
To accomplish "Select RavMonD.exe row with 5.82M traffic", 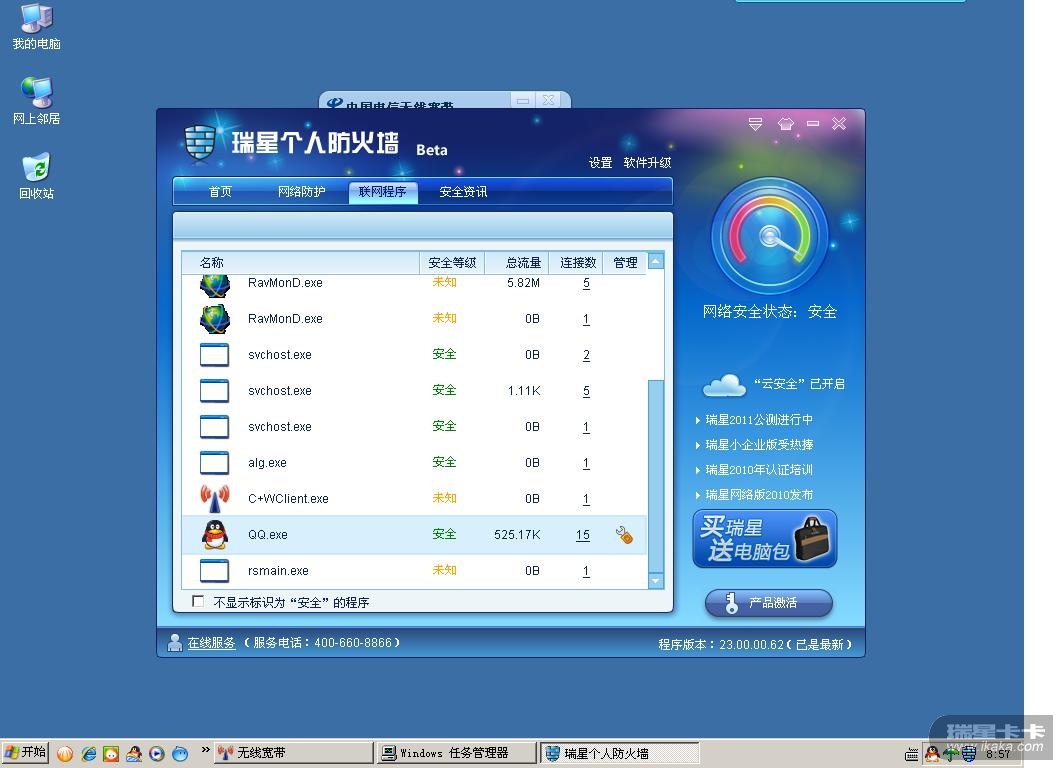I will tap(414, 284).
